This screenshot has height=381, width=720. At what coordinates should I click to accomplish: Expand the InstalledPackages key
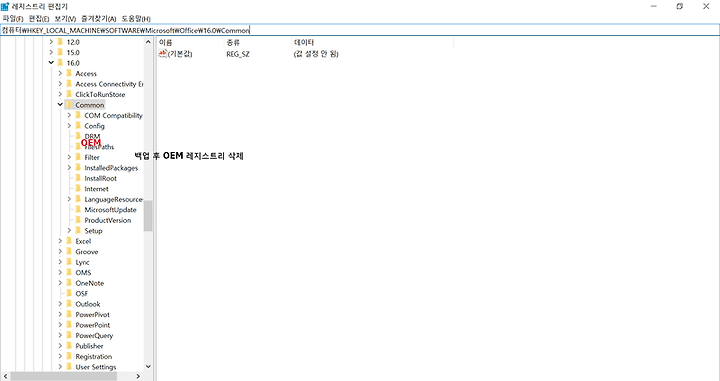click(x=69, y=168)
